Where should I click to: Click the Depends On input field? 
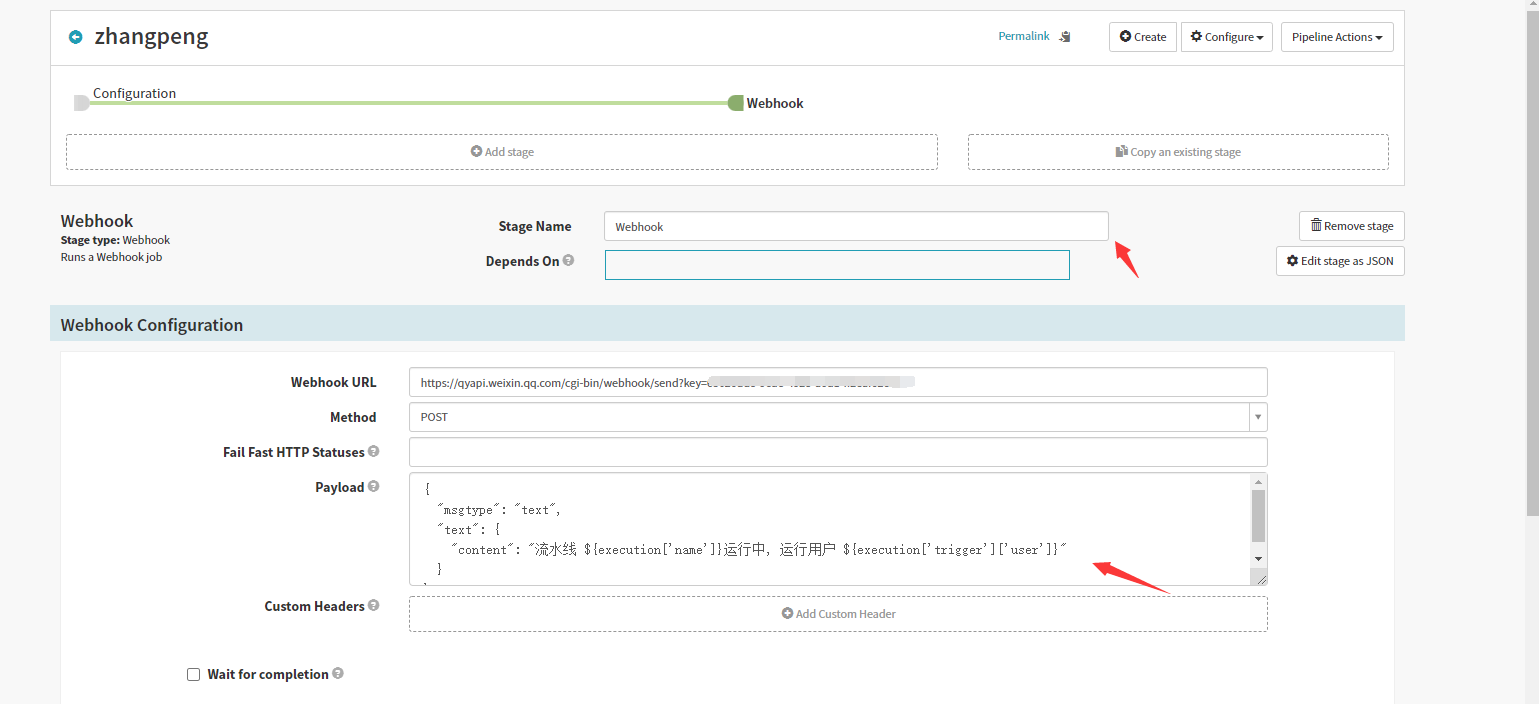coord(837,265)
